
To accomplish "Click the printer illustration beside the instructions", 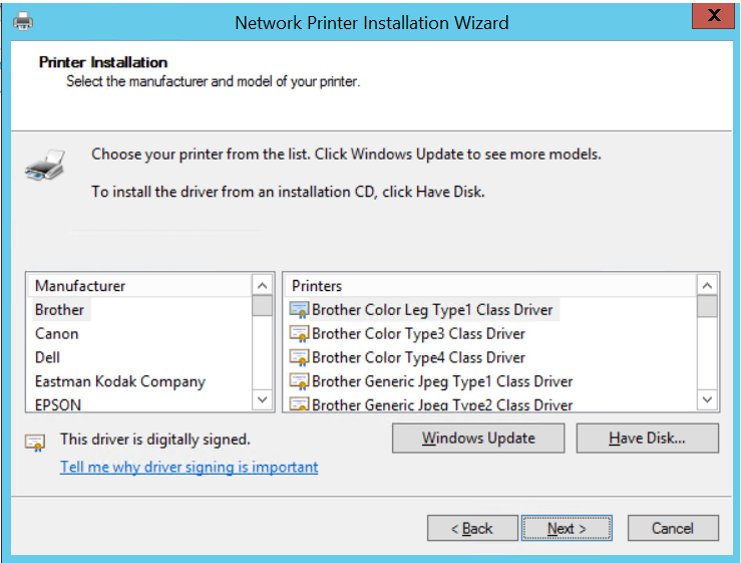I will coord(46,164).
